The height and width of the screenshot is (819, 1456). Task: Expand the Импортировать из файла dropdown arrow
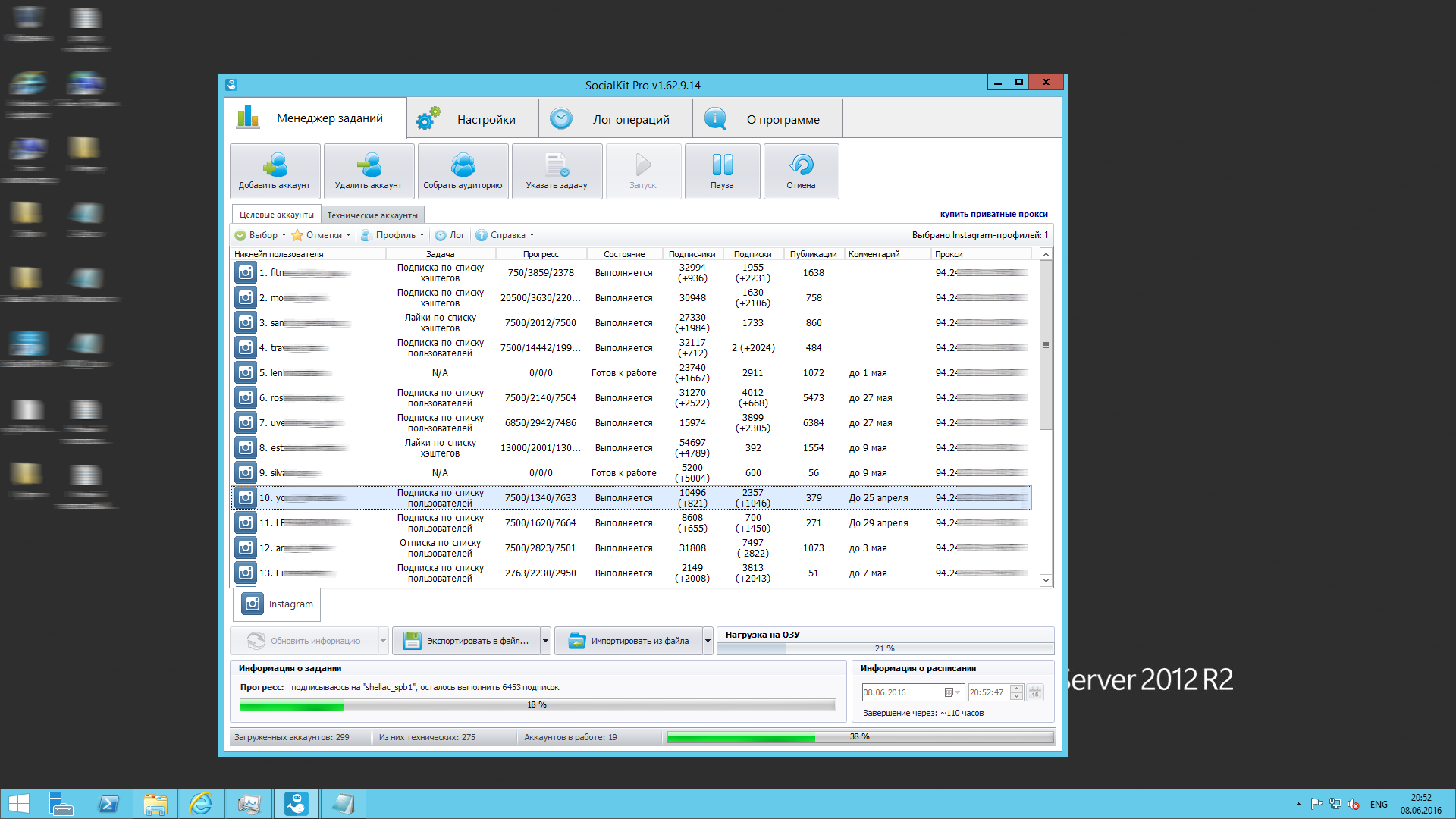(x=708, y=641)
